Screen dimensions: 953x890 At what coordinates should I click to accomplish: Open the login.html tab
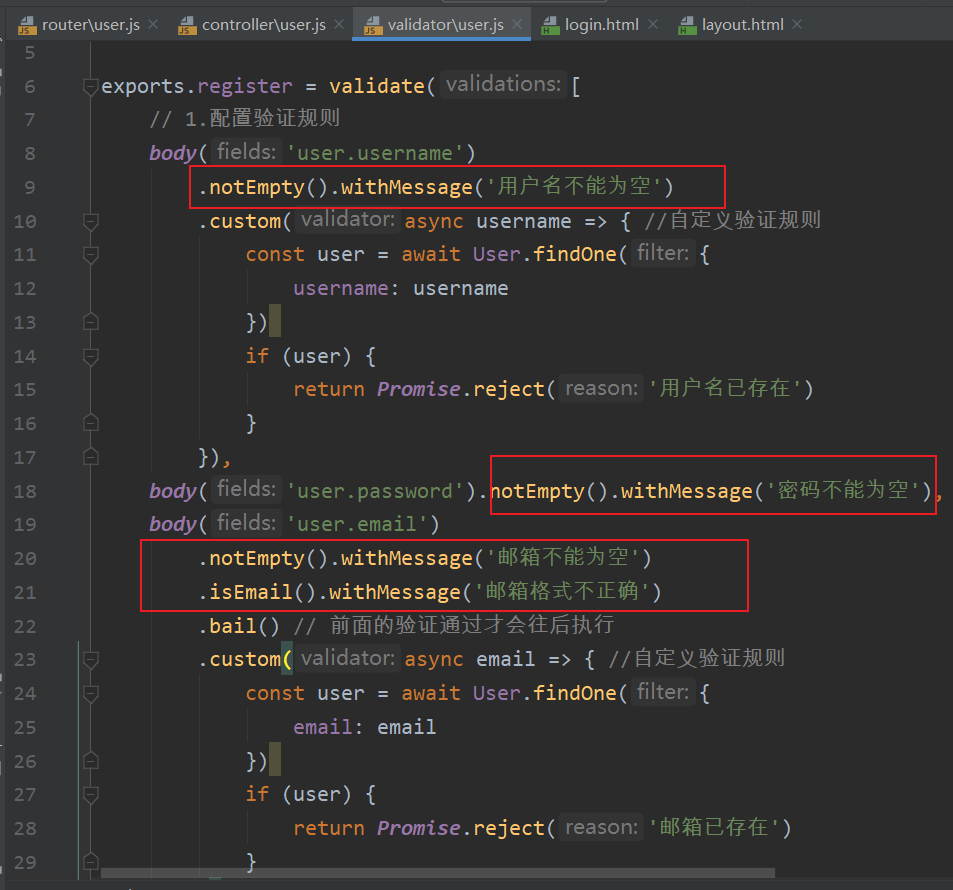[602, 25]
